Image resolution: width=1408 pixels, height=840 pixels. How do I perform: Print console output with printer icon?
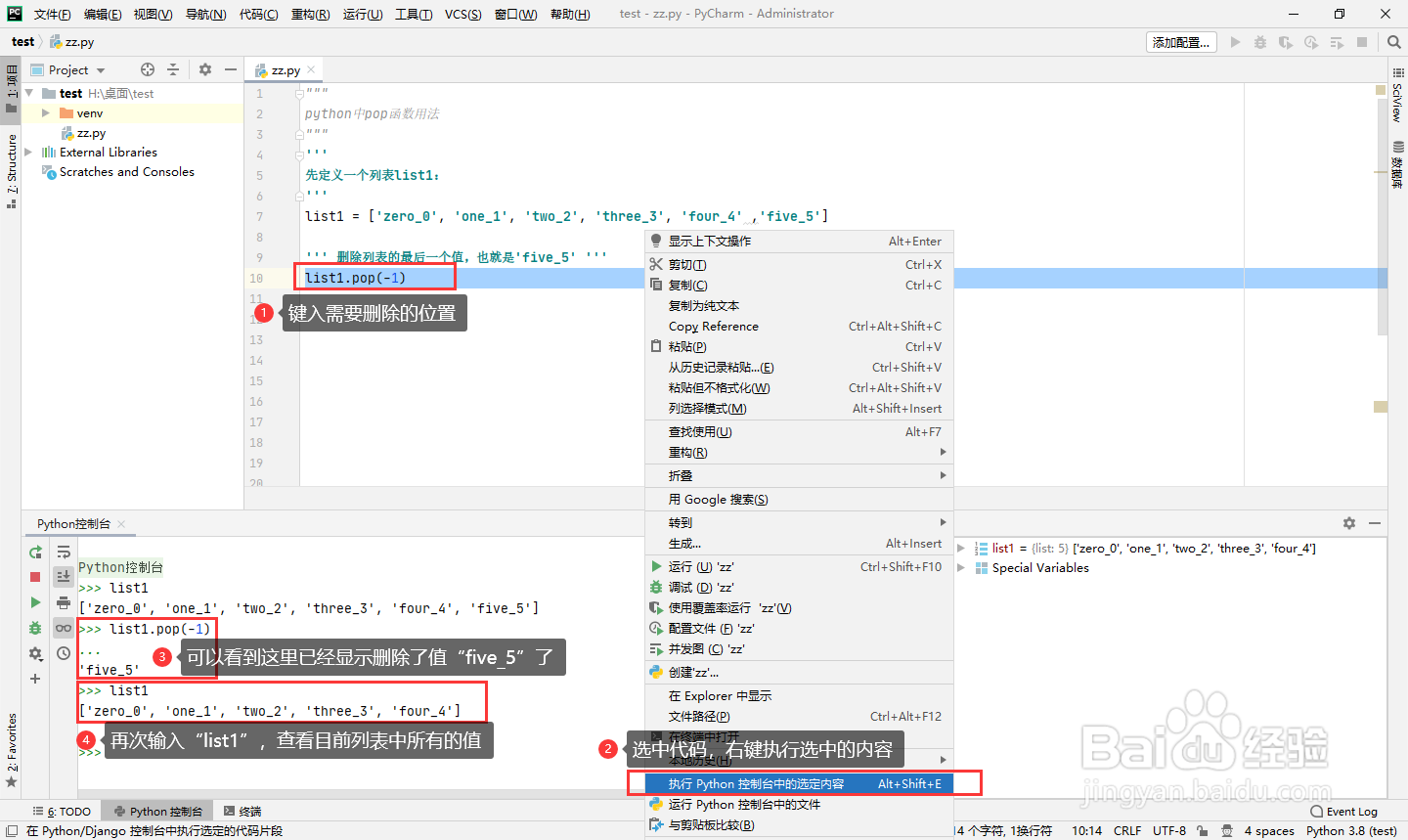tap(64, 602)
